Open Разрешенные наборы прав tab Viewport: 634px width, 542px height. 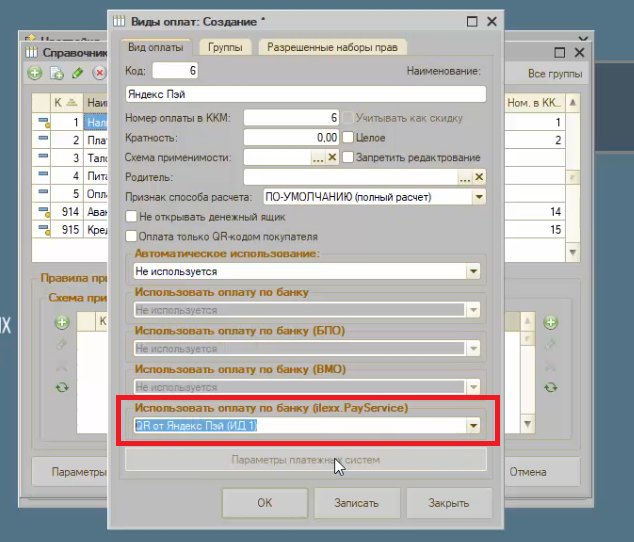click(332, 47)
